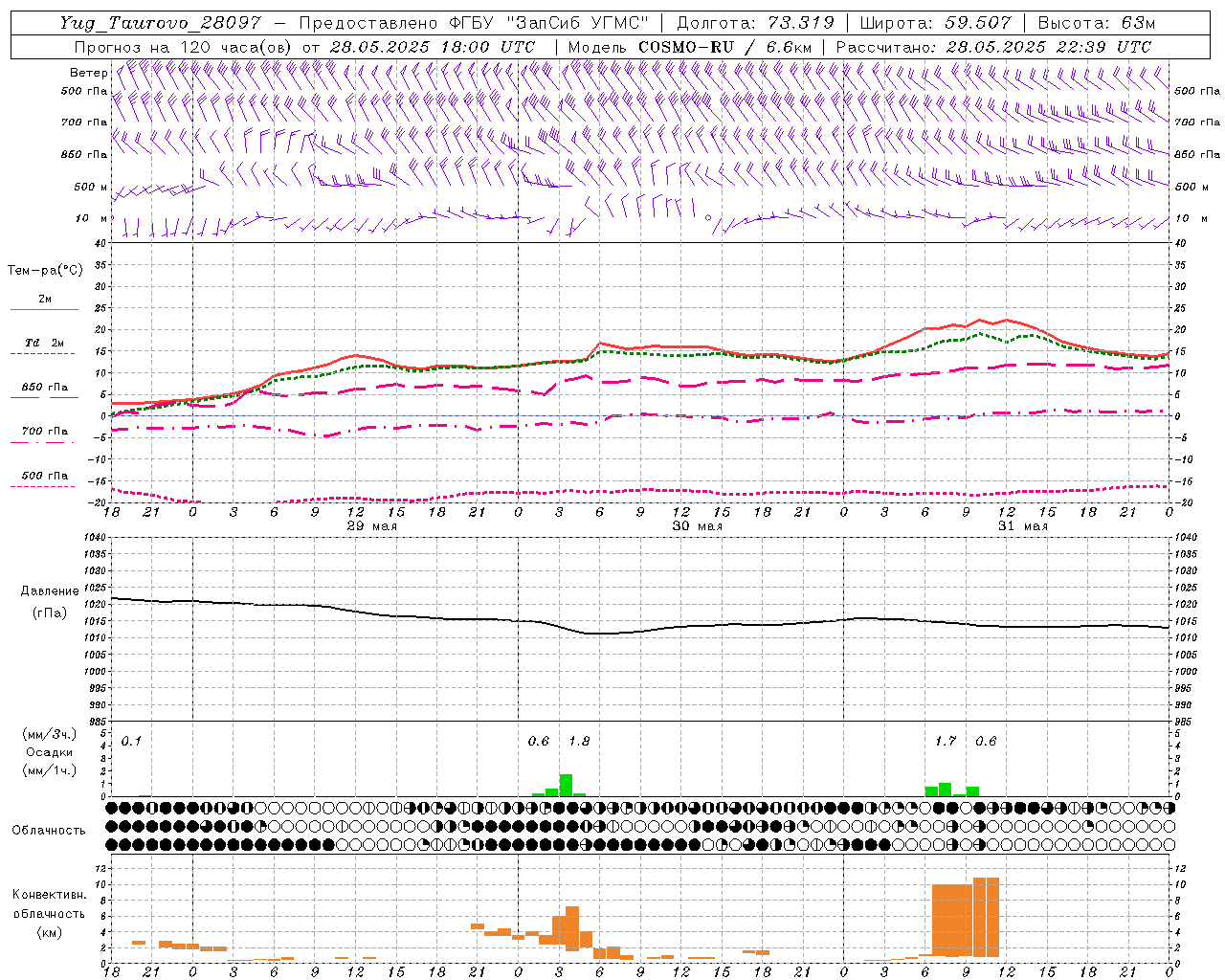Image resolution: width=1225 pixels, height=980 pixels.
Task: Click the Давление pressure panel label
Action: pos(50,591)
